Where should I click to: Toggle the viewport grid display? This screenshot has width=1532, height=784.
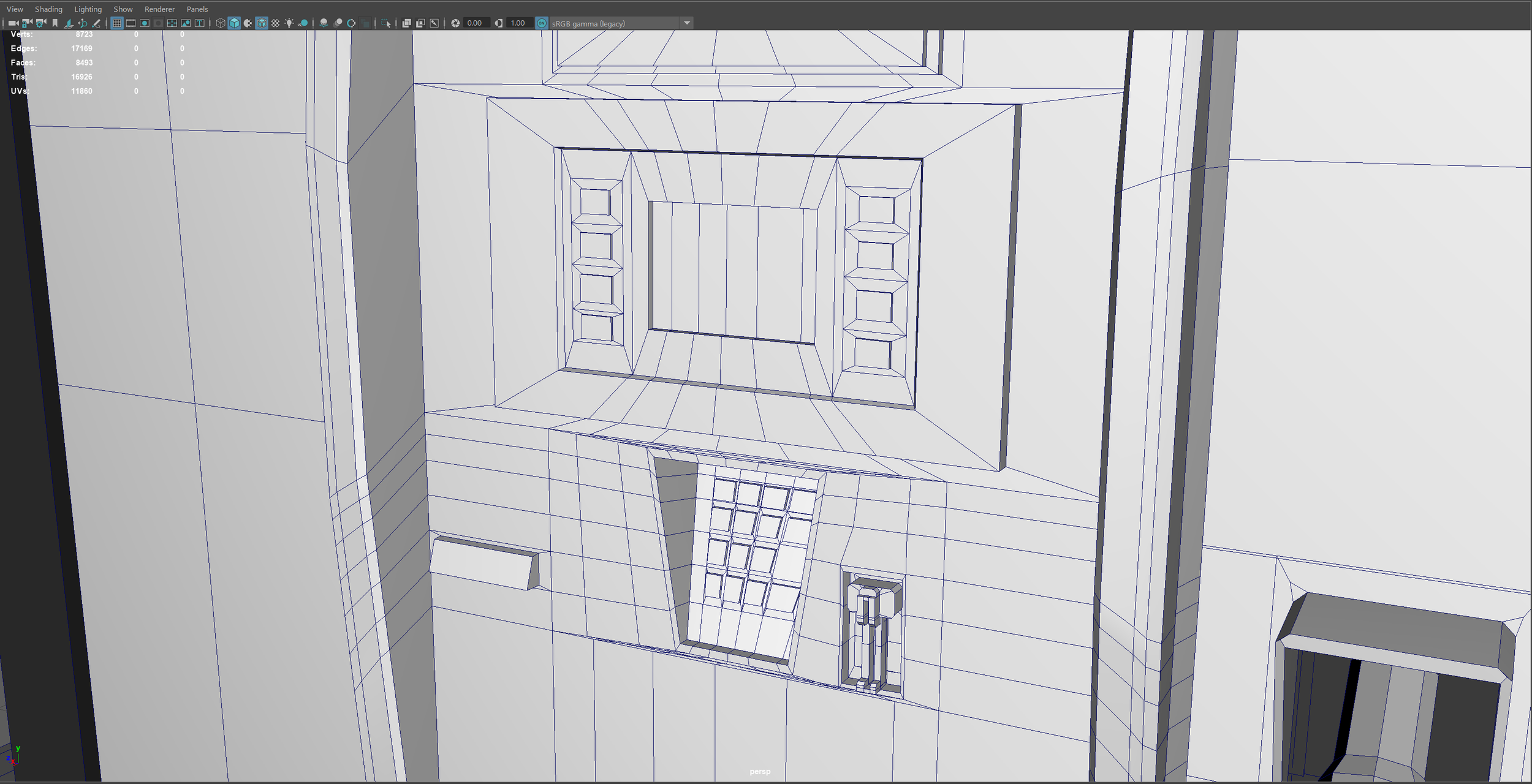point(116,23)
